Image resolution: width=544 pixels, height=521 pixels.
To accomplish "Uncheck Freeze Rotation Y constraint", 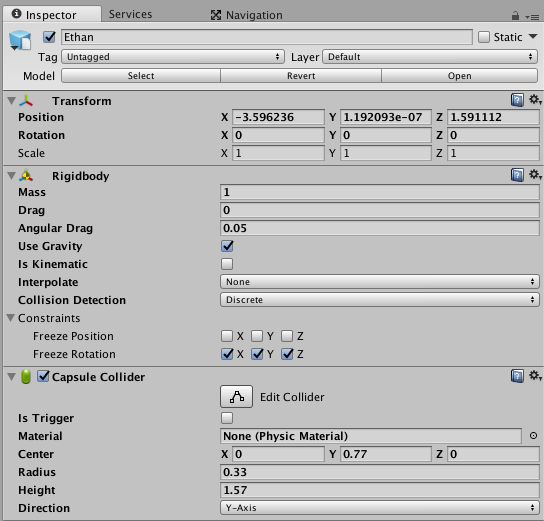I will coord(257,354).
